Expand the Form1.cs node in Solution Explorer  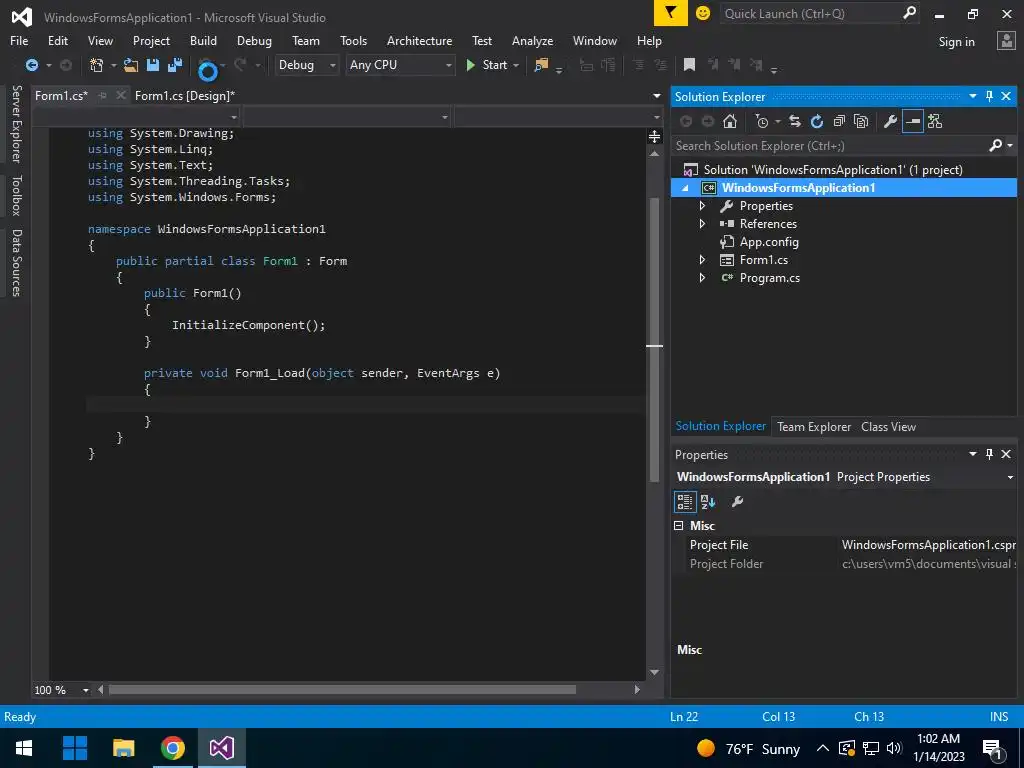[x=702, y=260]
